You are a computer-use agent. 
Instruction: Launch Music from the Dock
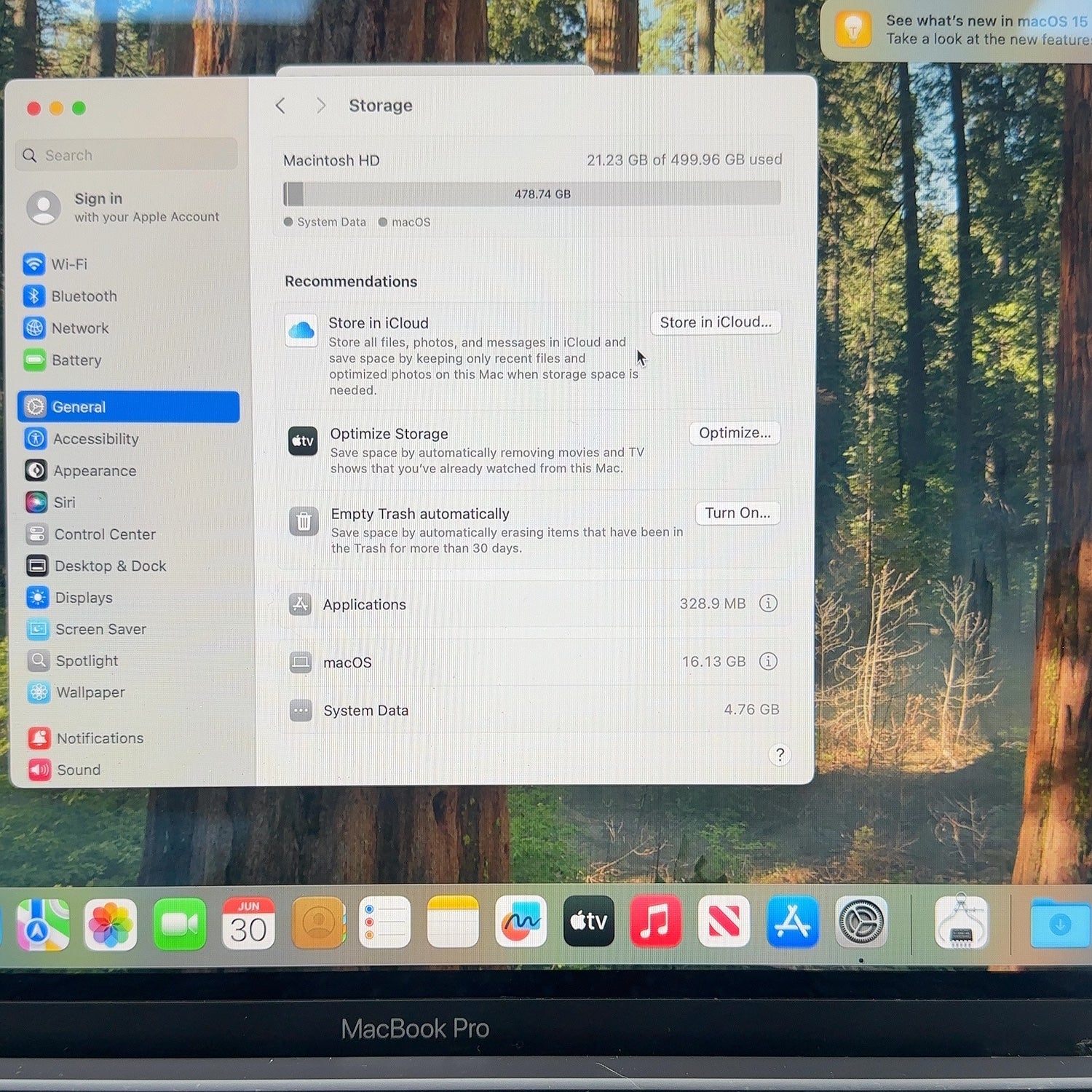tap(656, 921)
